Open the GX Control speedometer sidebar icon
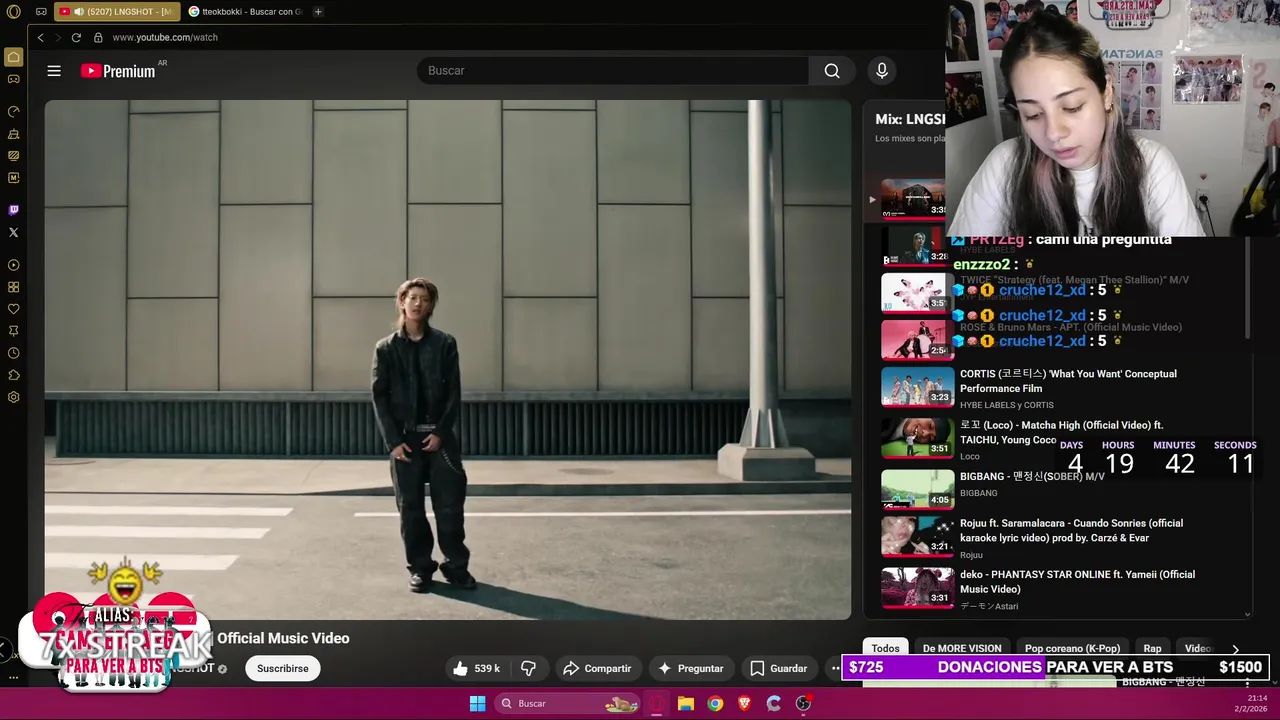 13,112
